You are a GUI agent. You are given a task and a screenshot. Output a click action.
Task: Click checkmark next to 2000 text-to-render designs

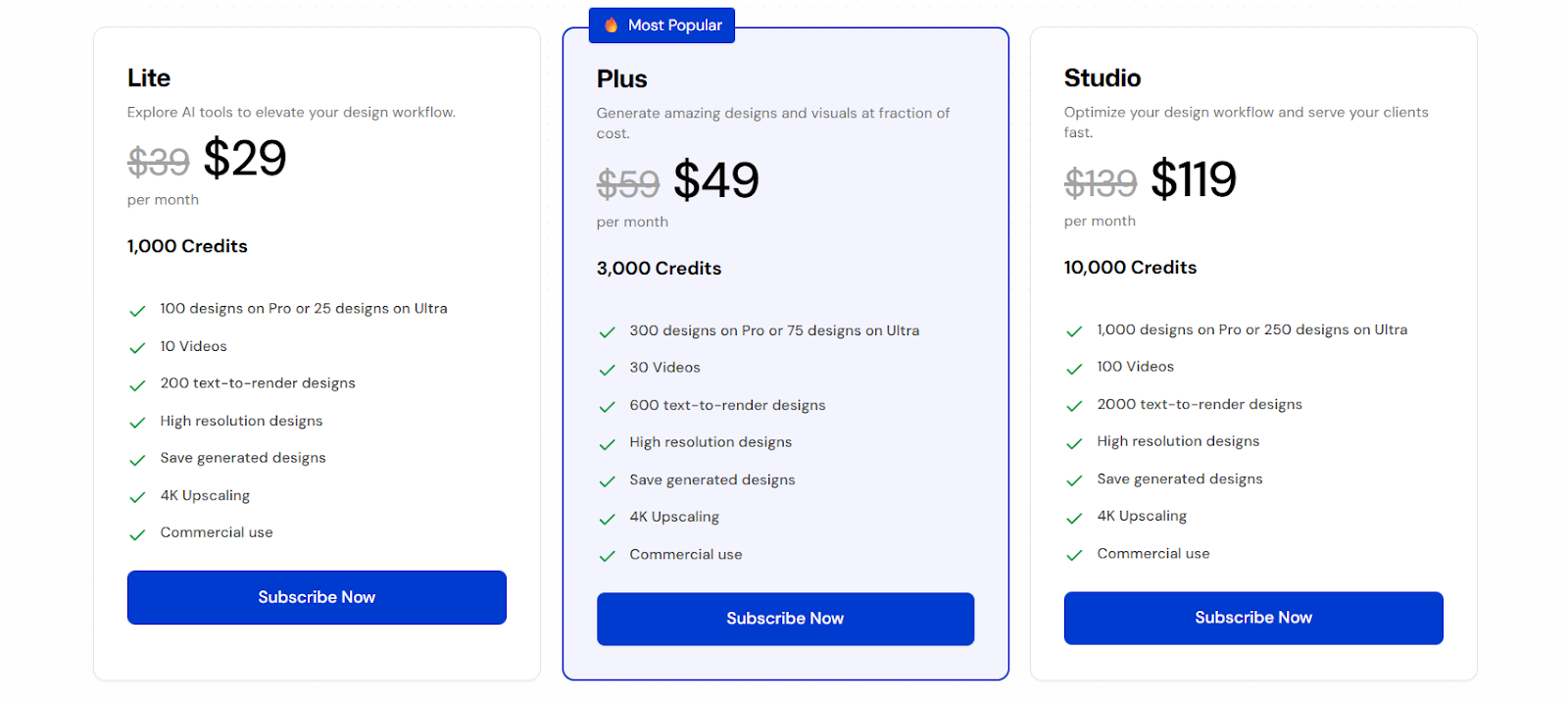click(1074, 406)
